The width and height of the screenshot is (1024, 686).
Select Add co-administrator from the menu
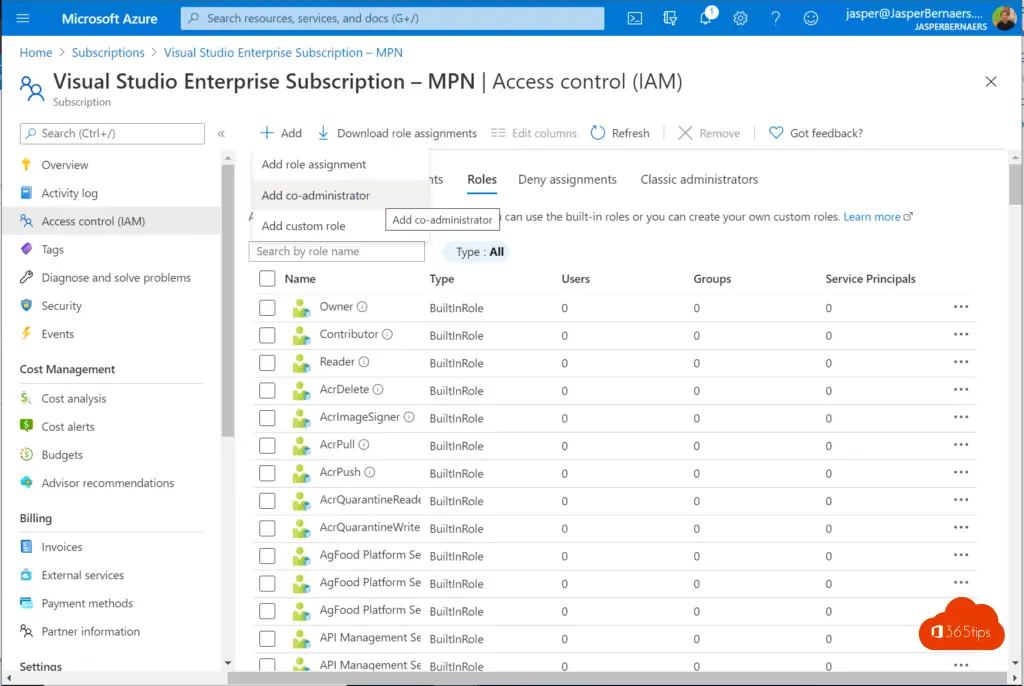[316, 196]
